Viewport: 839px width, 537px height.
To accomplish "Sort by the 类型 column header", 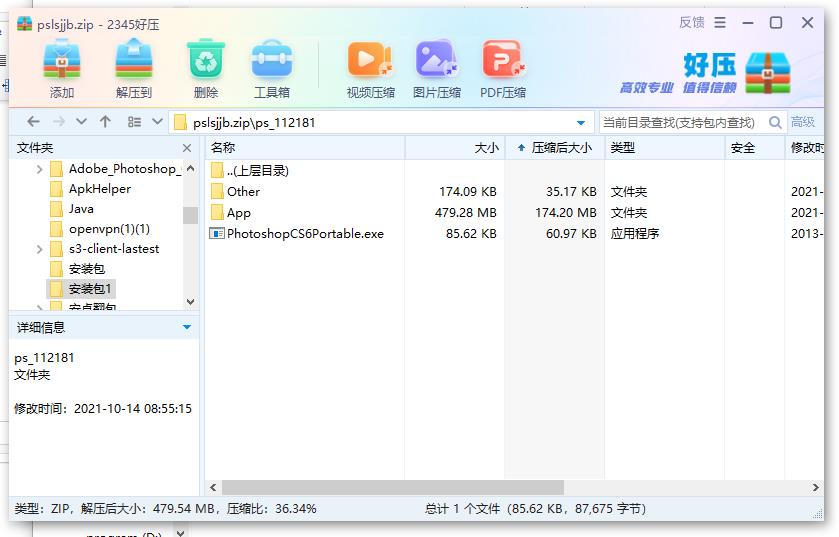I will point(665,148).
